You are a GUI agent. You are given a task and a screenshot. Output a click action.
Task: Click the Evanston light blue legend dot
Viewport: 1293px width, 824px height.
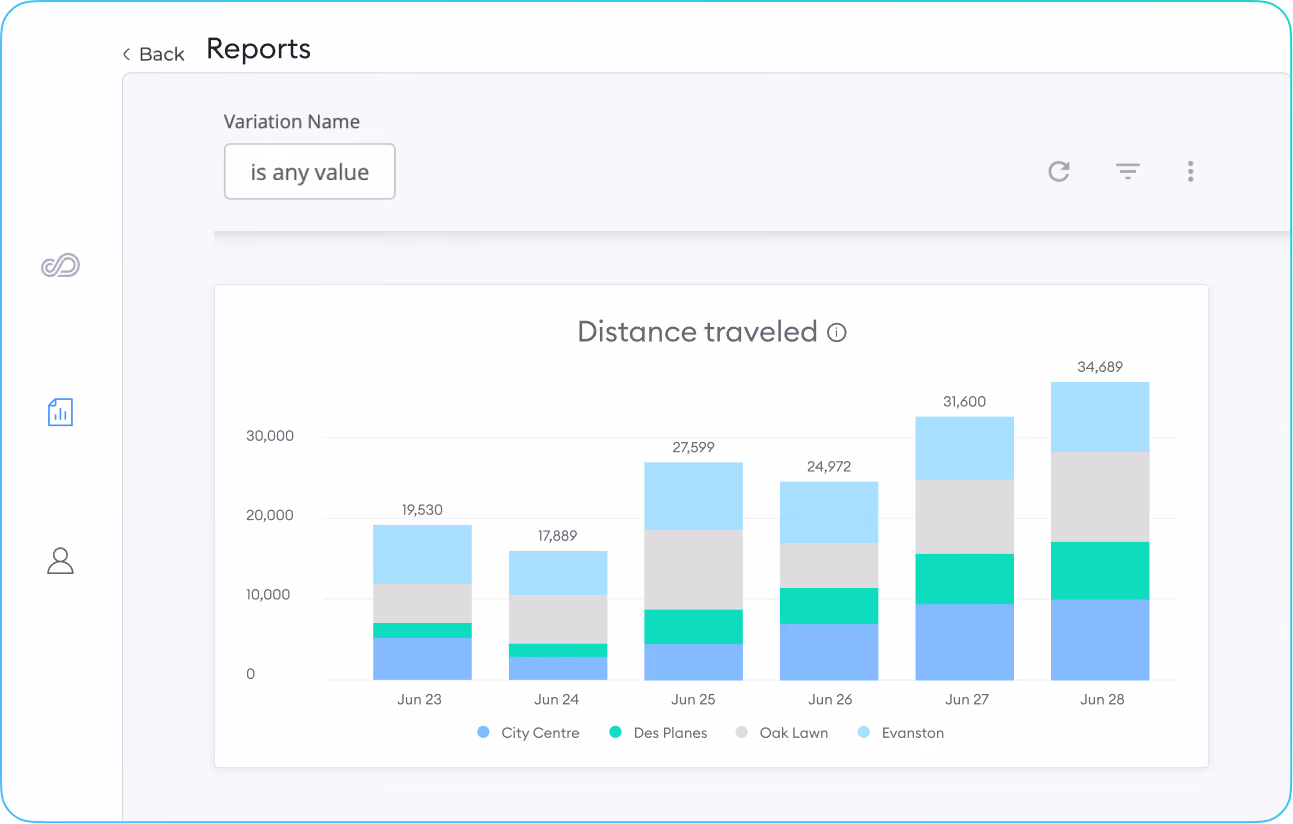864,733
